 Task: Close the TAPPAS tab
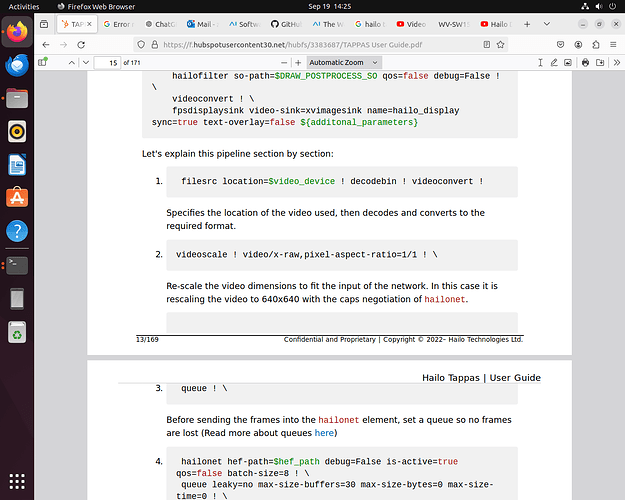(89, 24)
